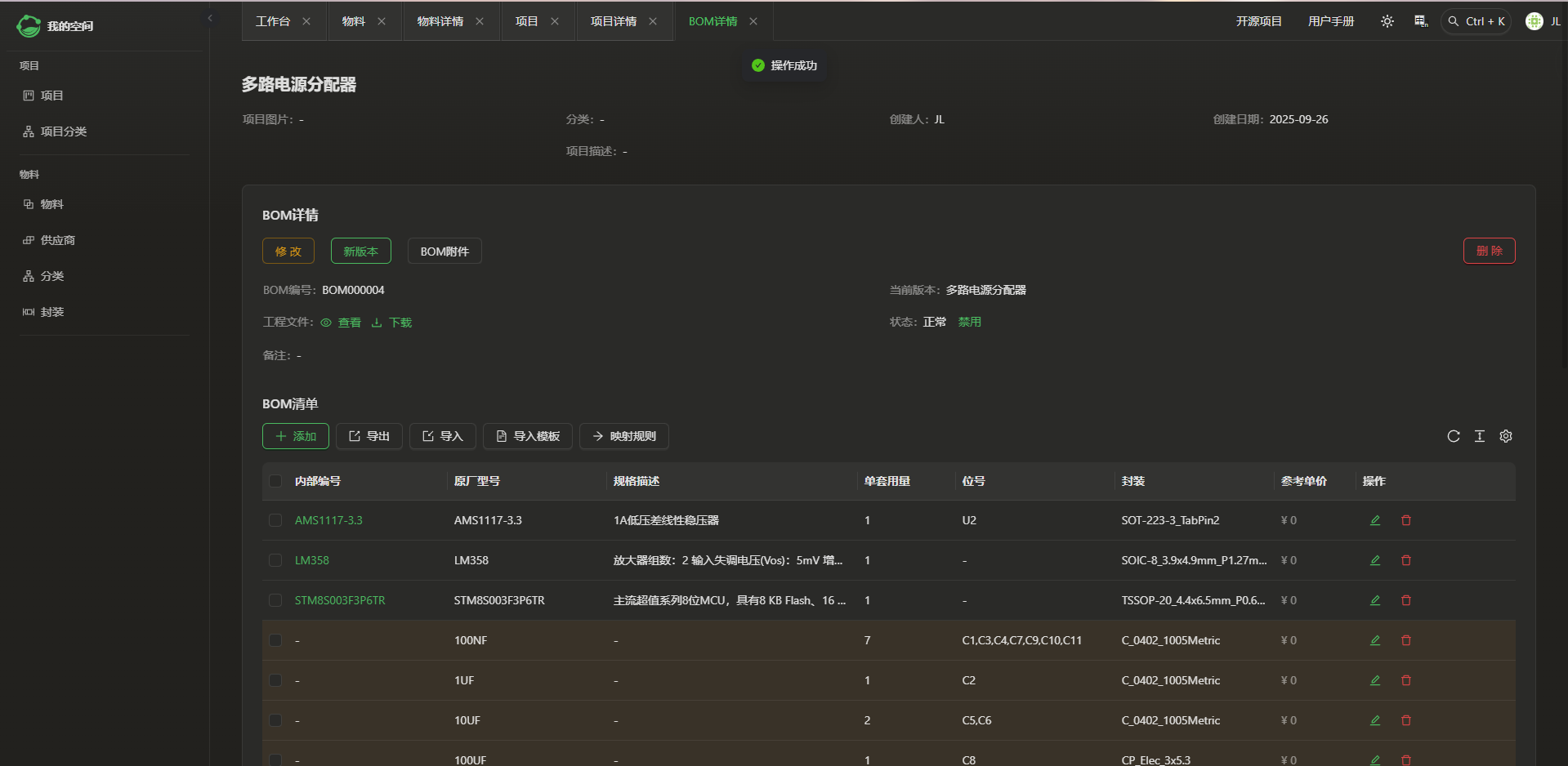
Task: Toggle the select-all checkbox in table header
Action: click(x=275, y=481)
